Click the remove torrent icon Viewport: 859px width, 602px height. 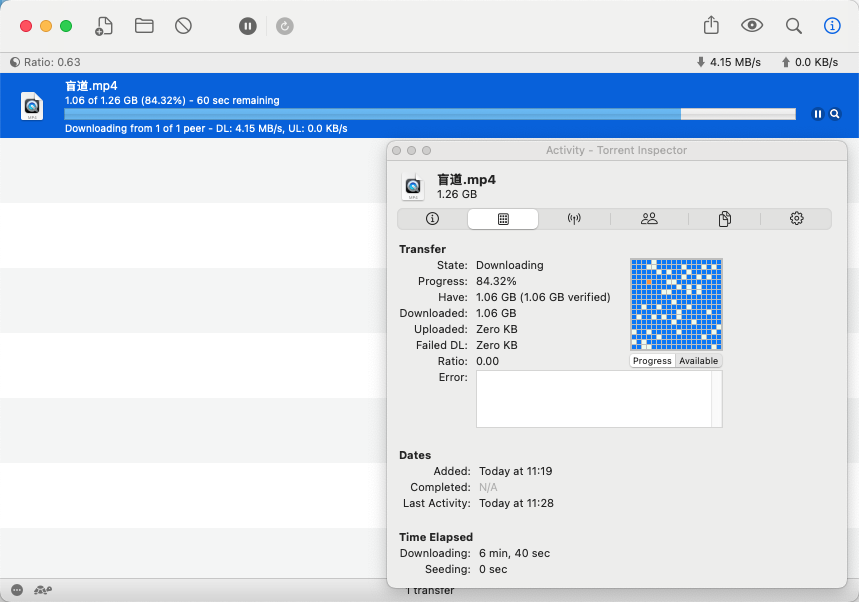(x=183, y=26)
